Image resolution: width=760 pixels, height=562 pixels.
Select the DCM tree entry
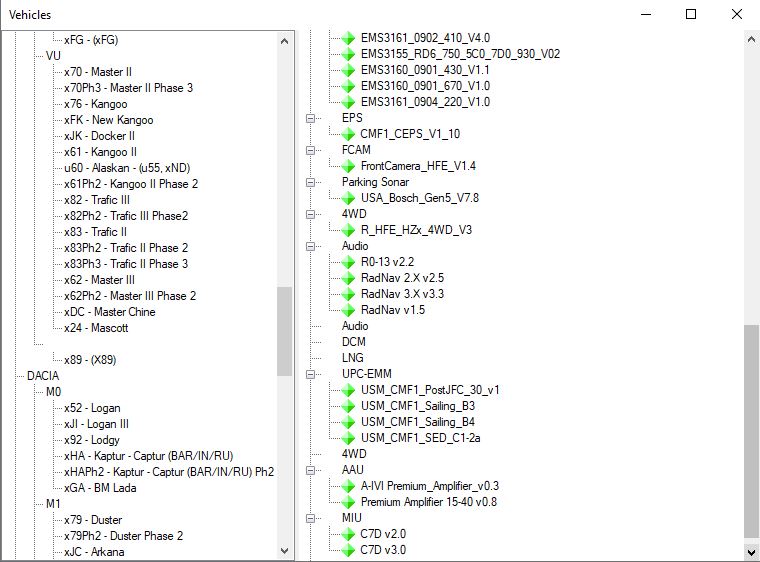(x=354, y=342)
